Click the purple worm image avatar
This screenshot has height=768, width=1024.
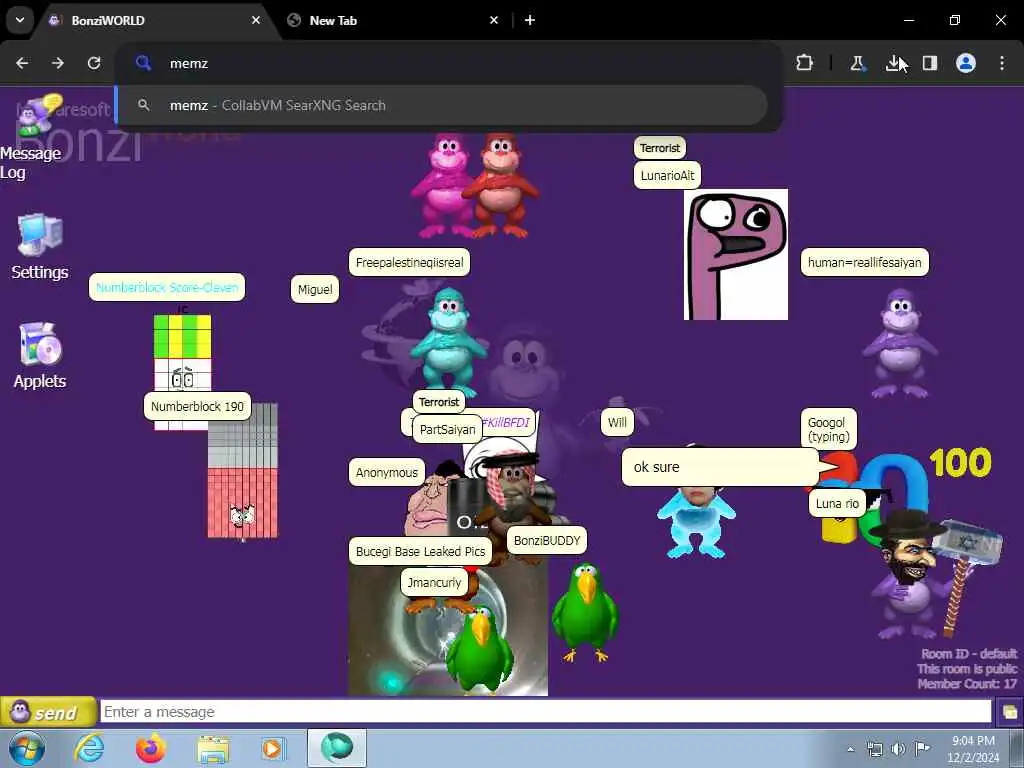coord(735,255)
